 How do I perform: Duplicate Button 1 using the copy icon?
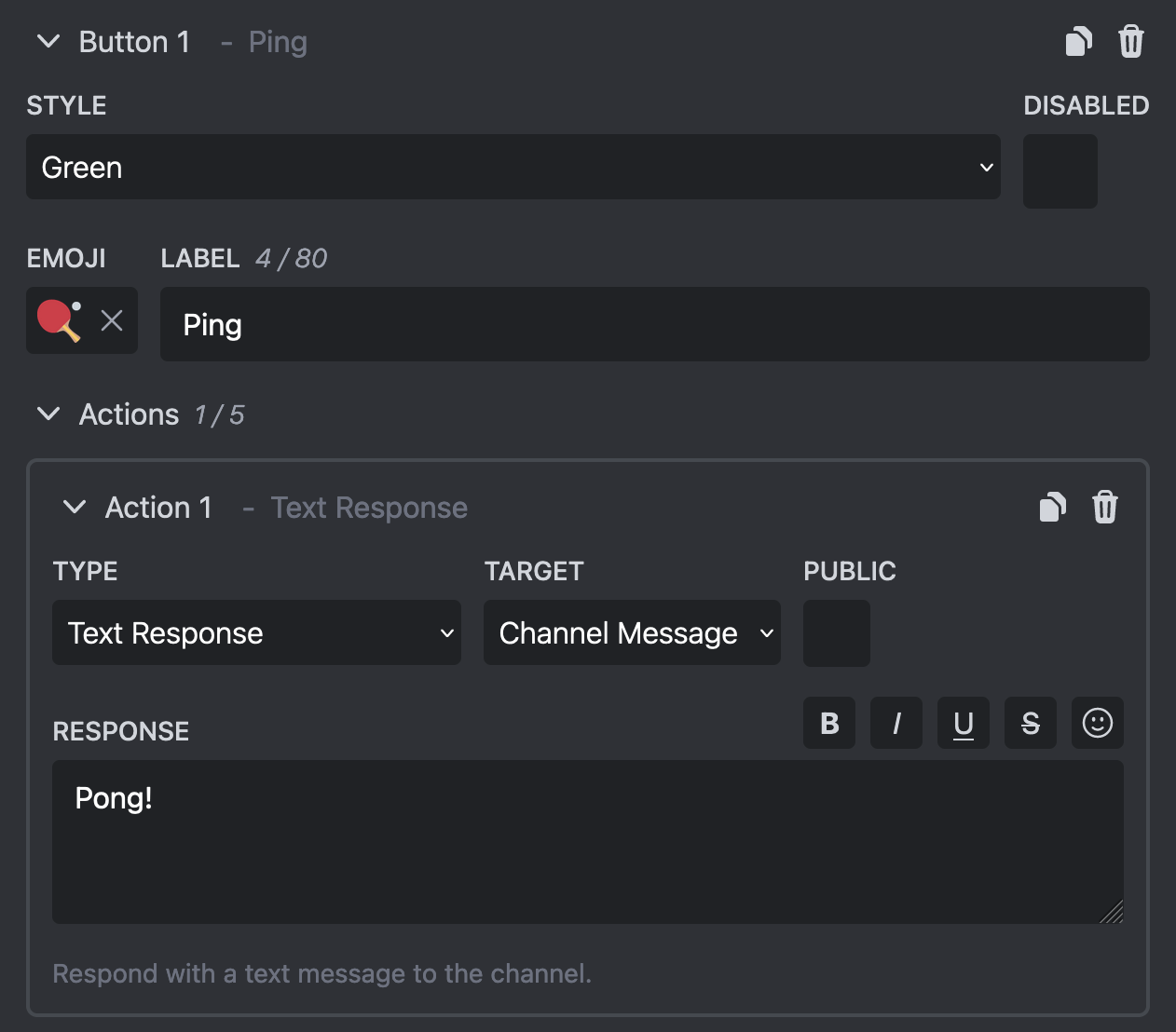(x=1078, y=41)
